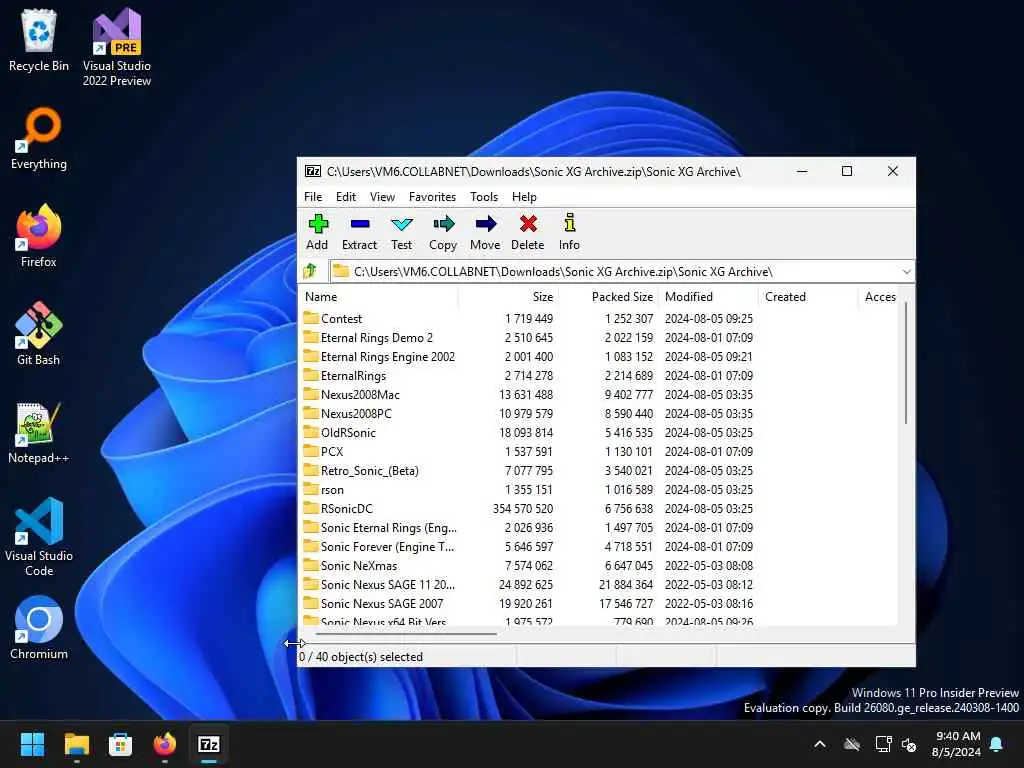Viewport: 1024px width, 768px height.
Task: Select Eternal Rings Engine 2002 folder
Action: 379,357
